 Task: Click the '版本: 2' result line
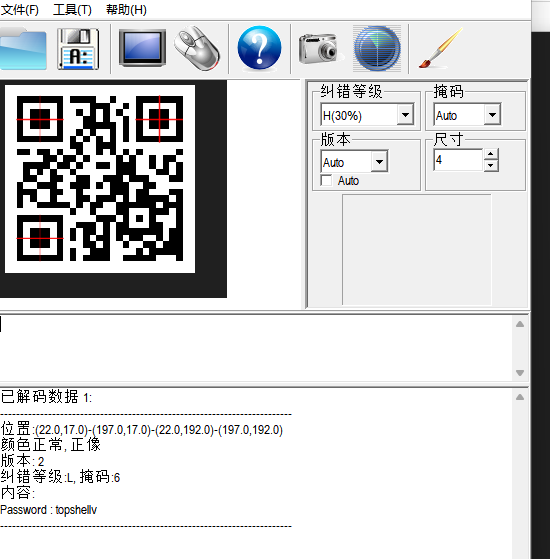point(22,461)
